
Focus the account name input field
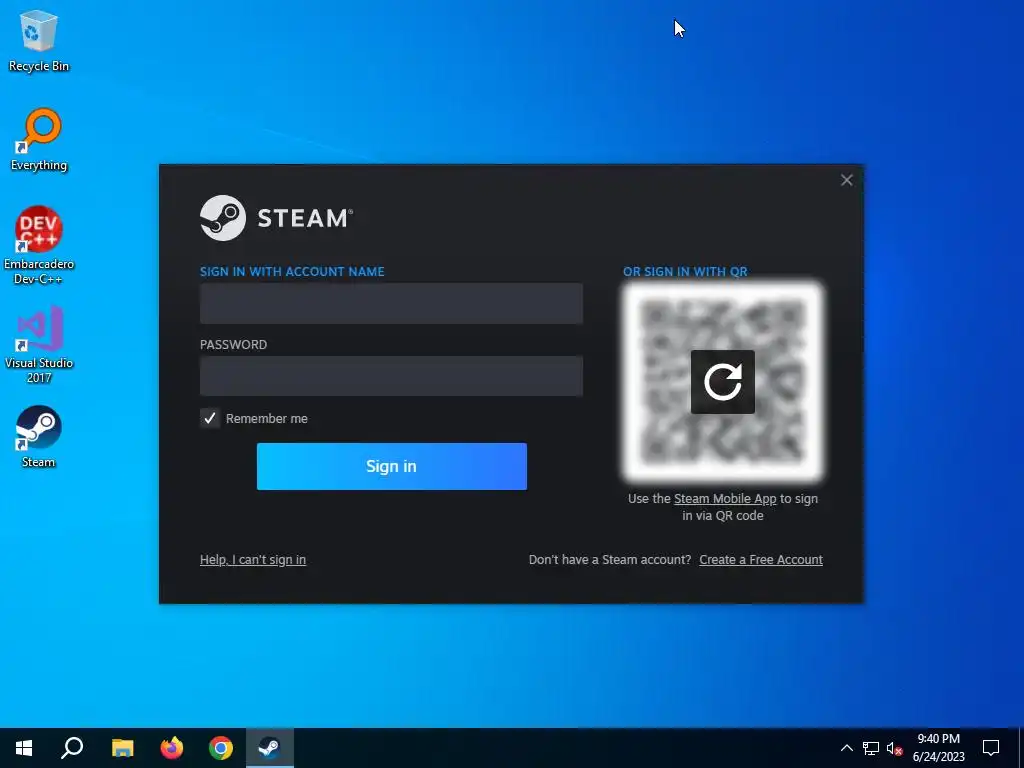point(391,303)
